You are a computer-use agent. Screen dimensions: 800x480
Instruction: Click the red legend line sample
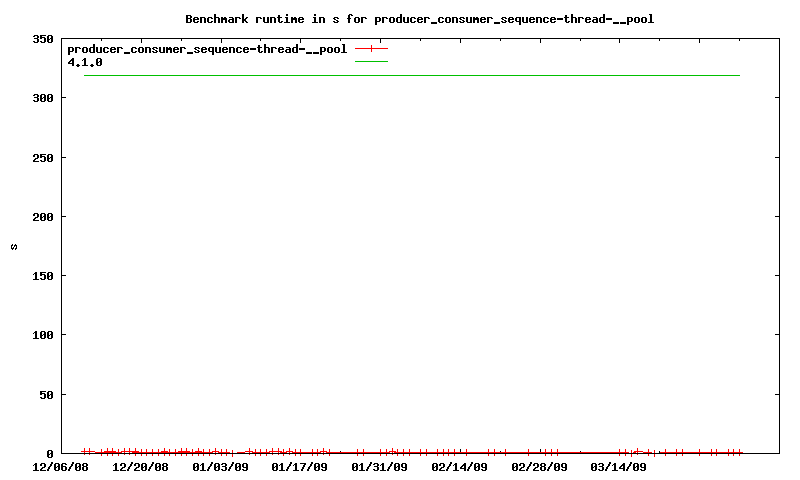[371, 48]
